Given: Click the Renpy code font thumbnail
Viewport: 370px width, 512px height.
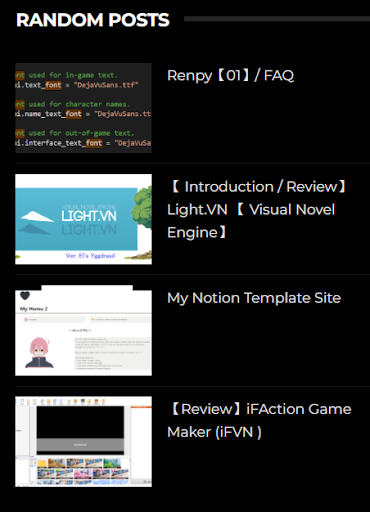Looking at the screenshot, I should coord(83,108).
